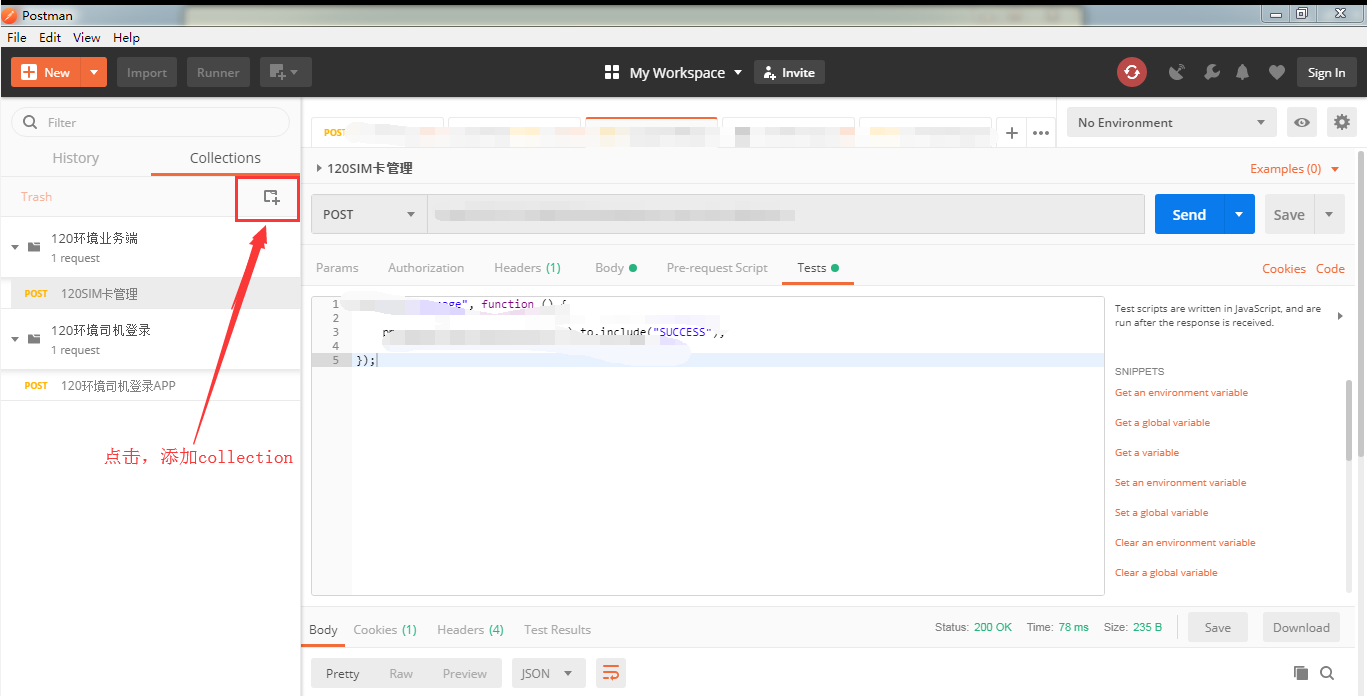Open notifications bell icon
The image size is (1367, 696).
[x=1243, y=72]
